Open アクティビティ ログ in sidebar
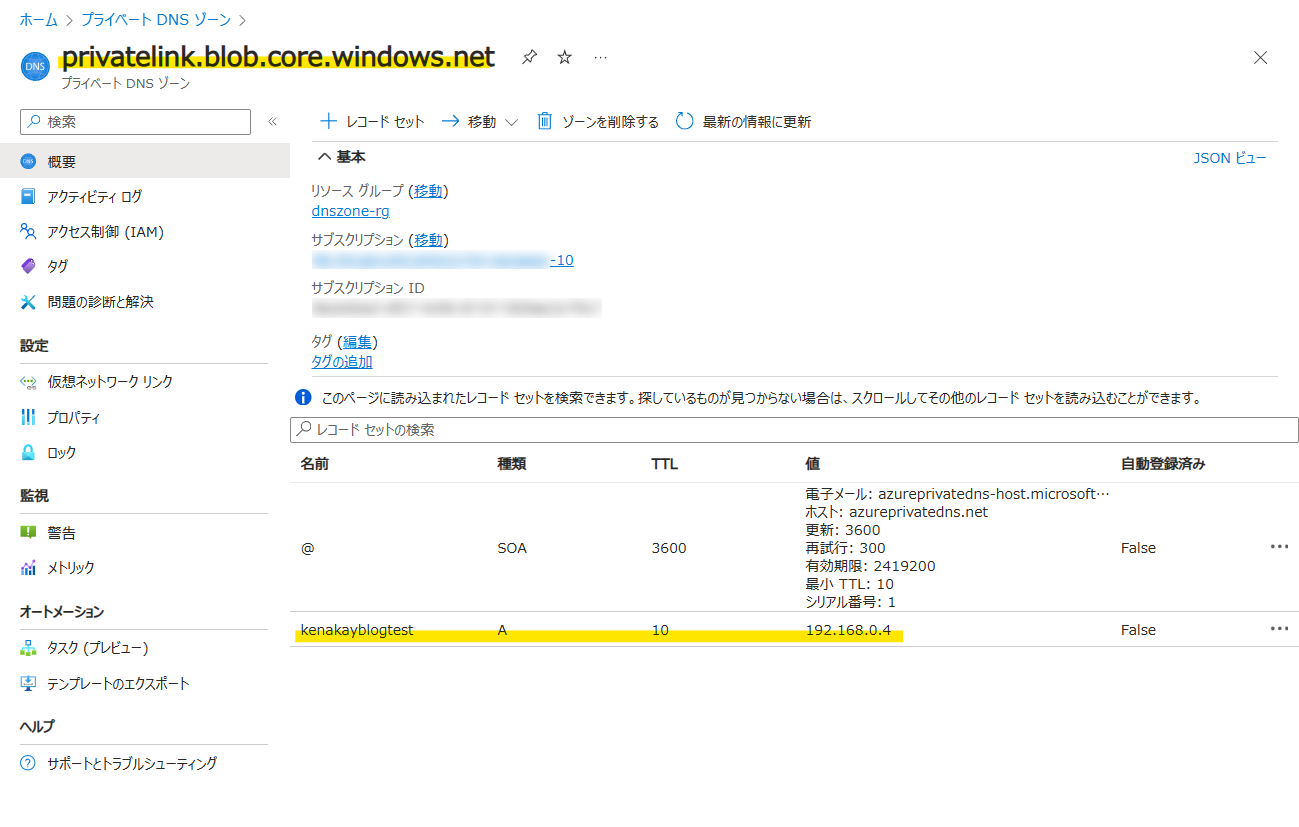 pyautogui.click(x=94, y=197)
